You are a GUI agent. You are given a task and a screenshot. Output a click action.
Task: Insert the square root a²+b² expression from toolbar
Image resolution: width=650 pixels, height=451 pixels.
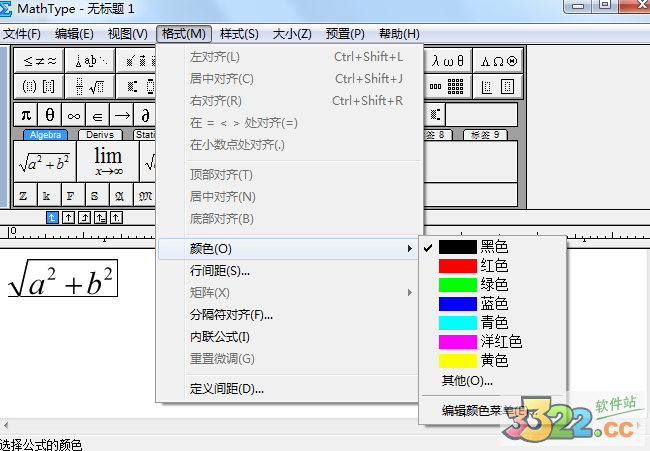click(x=45, y=161)
